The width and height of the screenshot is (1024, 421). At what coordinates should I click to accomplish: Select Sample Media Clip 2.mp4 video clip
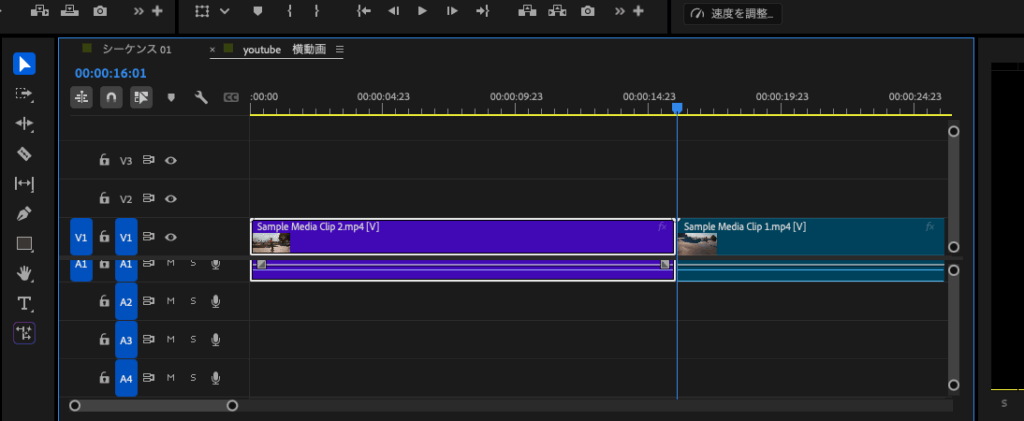(462, 237)
